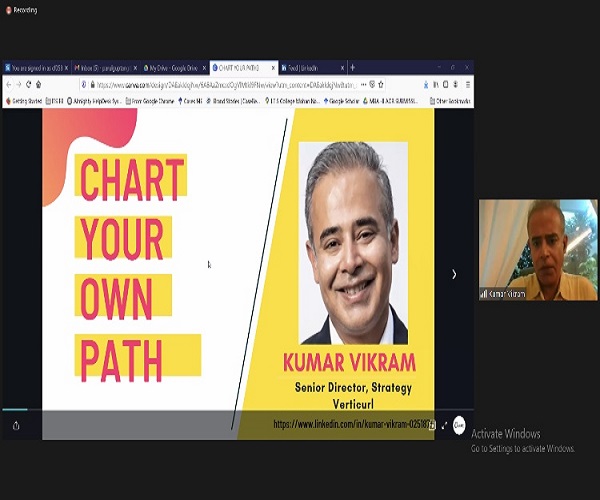This screenshot has height=500, width=600.
Task: Click the presentation progress bar
Action: click(238, 409)
